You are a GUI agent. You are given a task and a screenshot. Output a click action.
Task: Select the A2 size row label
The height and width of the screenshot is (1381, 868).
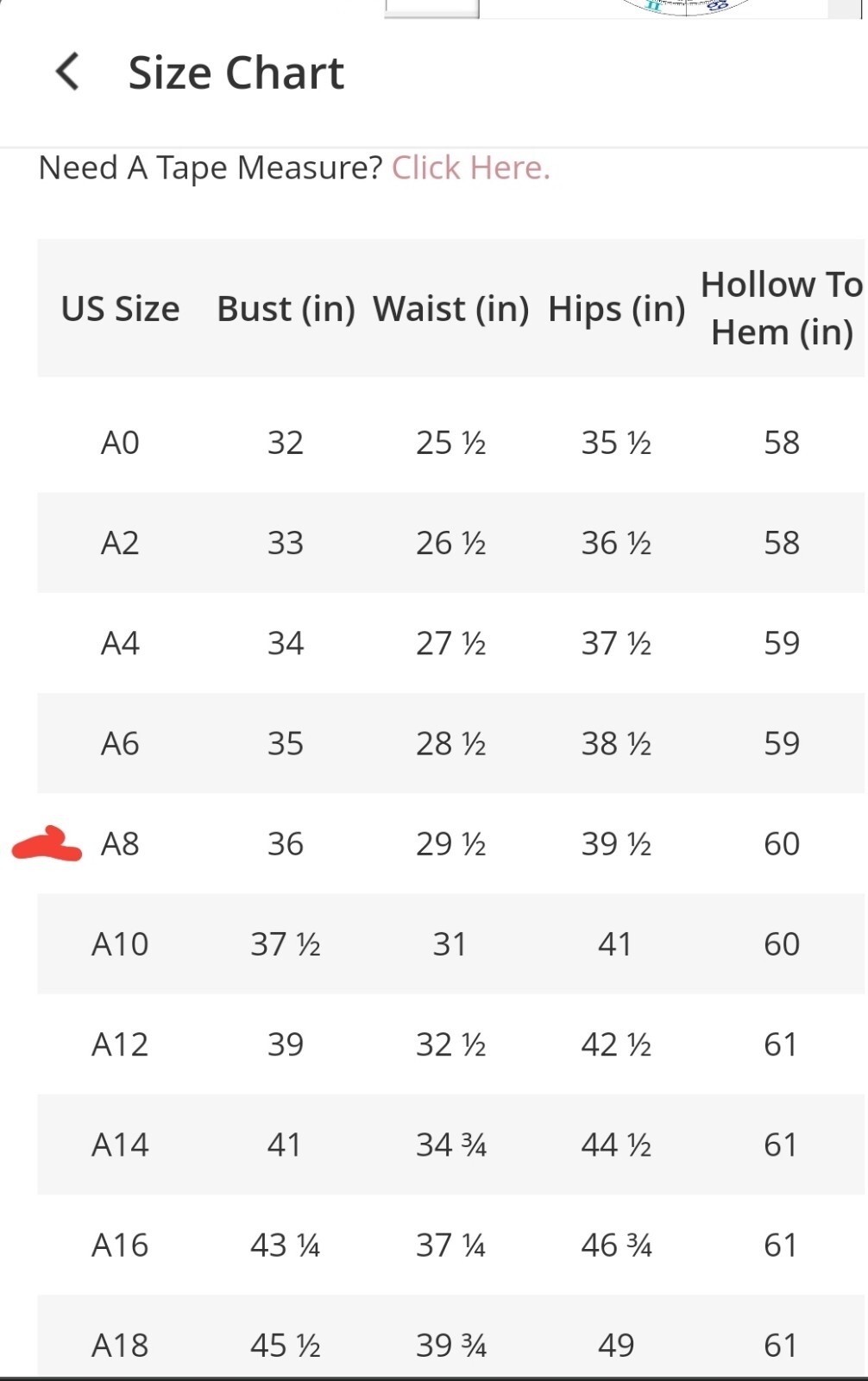(120, 543)
